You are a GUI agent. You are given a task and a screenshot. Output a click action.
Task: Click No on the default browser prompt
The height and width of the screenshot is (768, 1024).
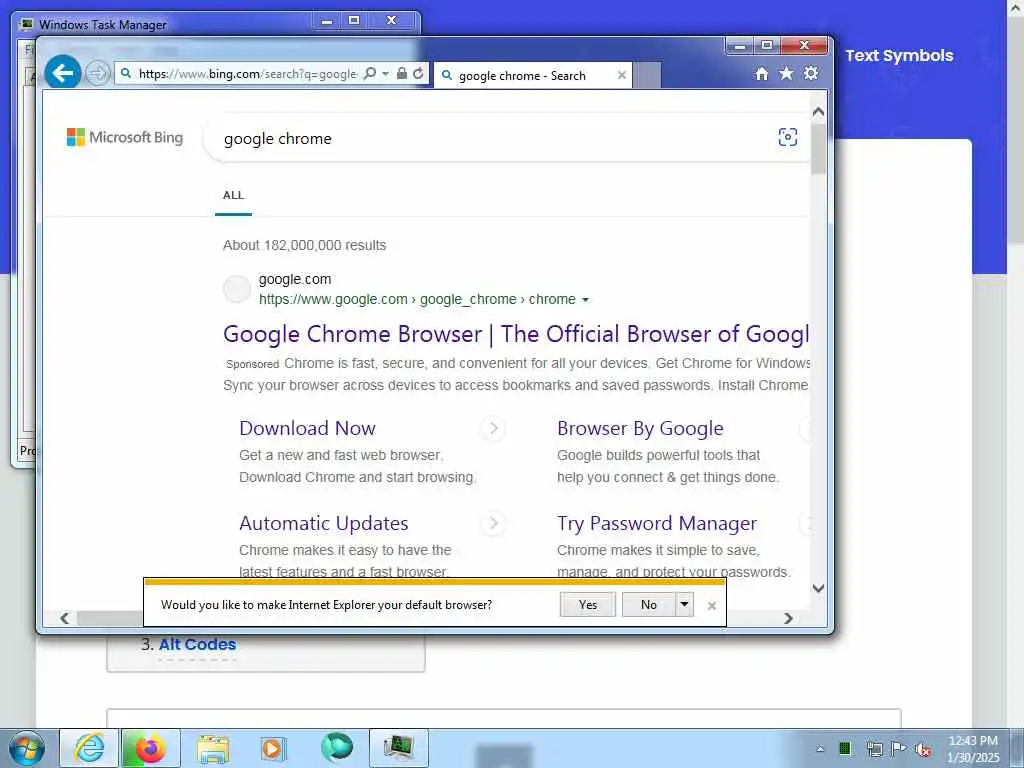[648, 605]
